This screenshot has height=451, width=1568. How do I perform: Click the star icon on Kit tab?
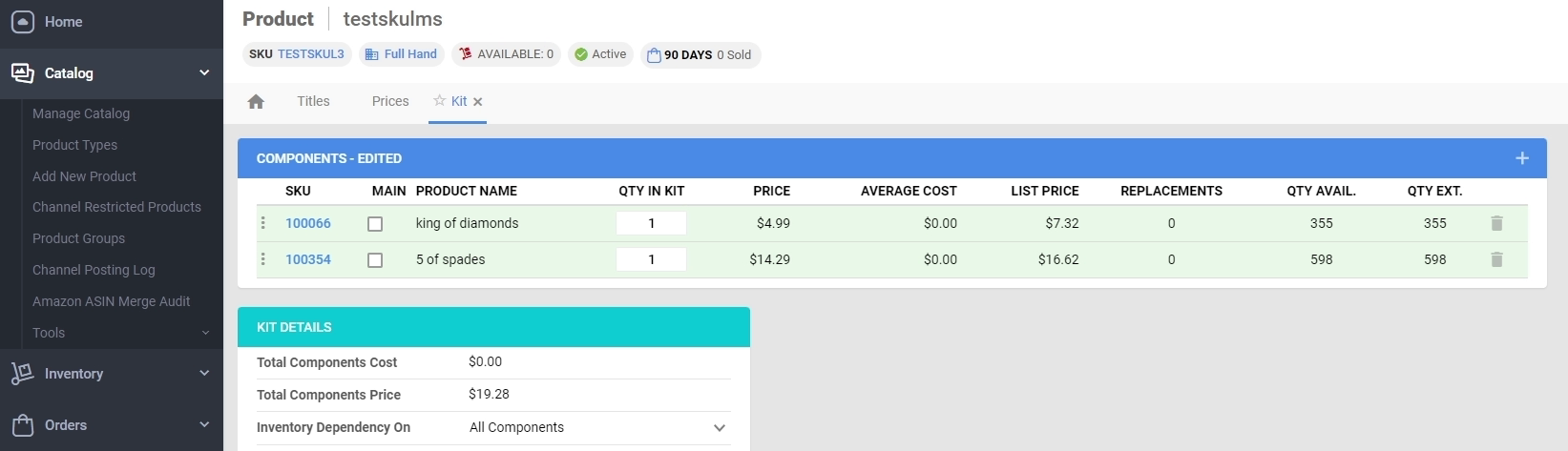439,101
